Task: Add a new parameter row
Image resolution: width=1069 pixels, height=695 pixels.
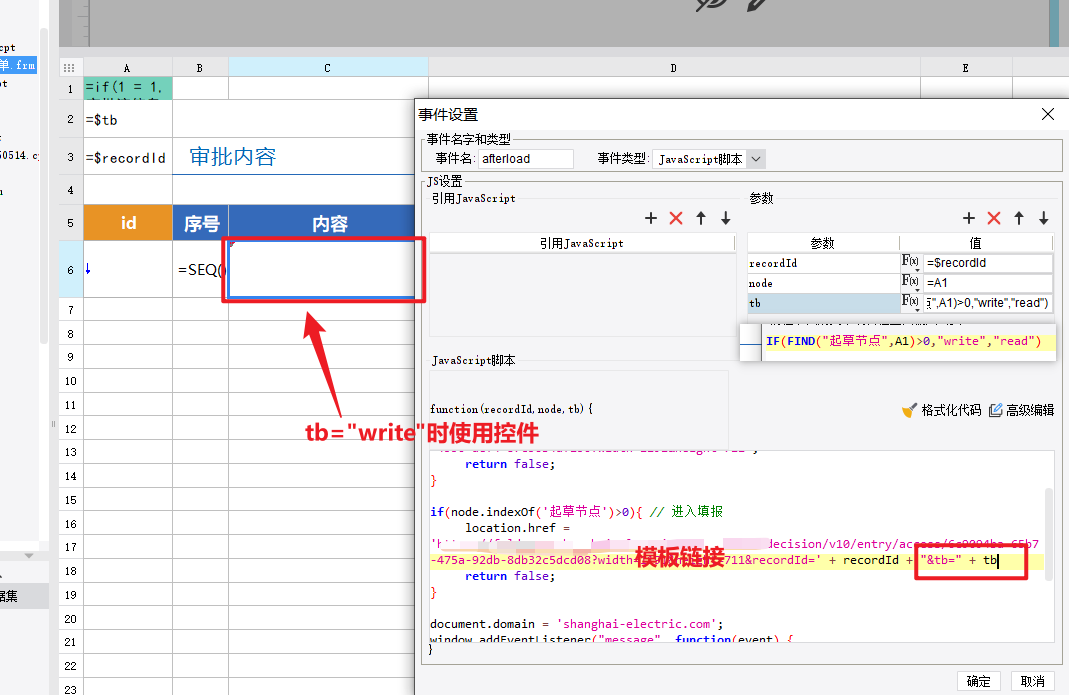Action: (x=969, y=218)
